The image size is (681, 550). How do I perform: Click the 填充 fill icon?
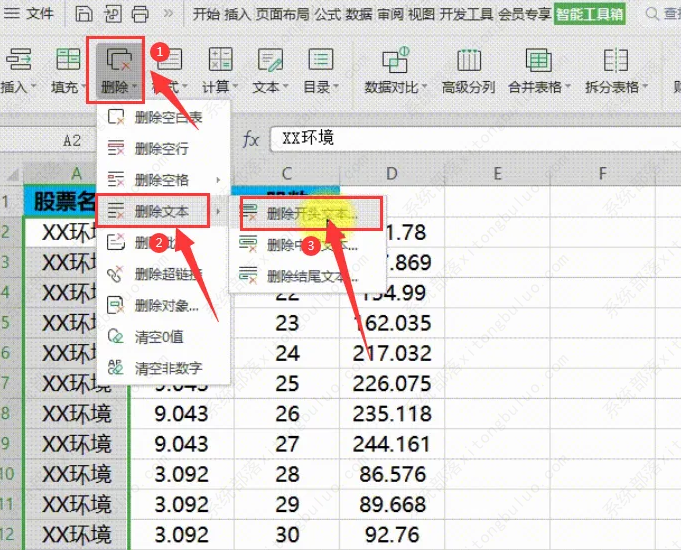coord(68,60)
